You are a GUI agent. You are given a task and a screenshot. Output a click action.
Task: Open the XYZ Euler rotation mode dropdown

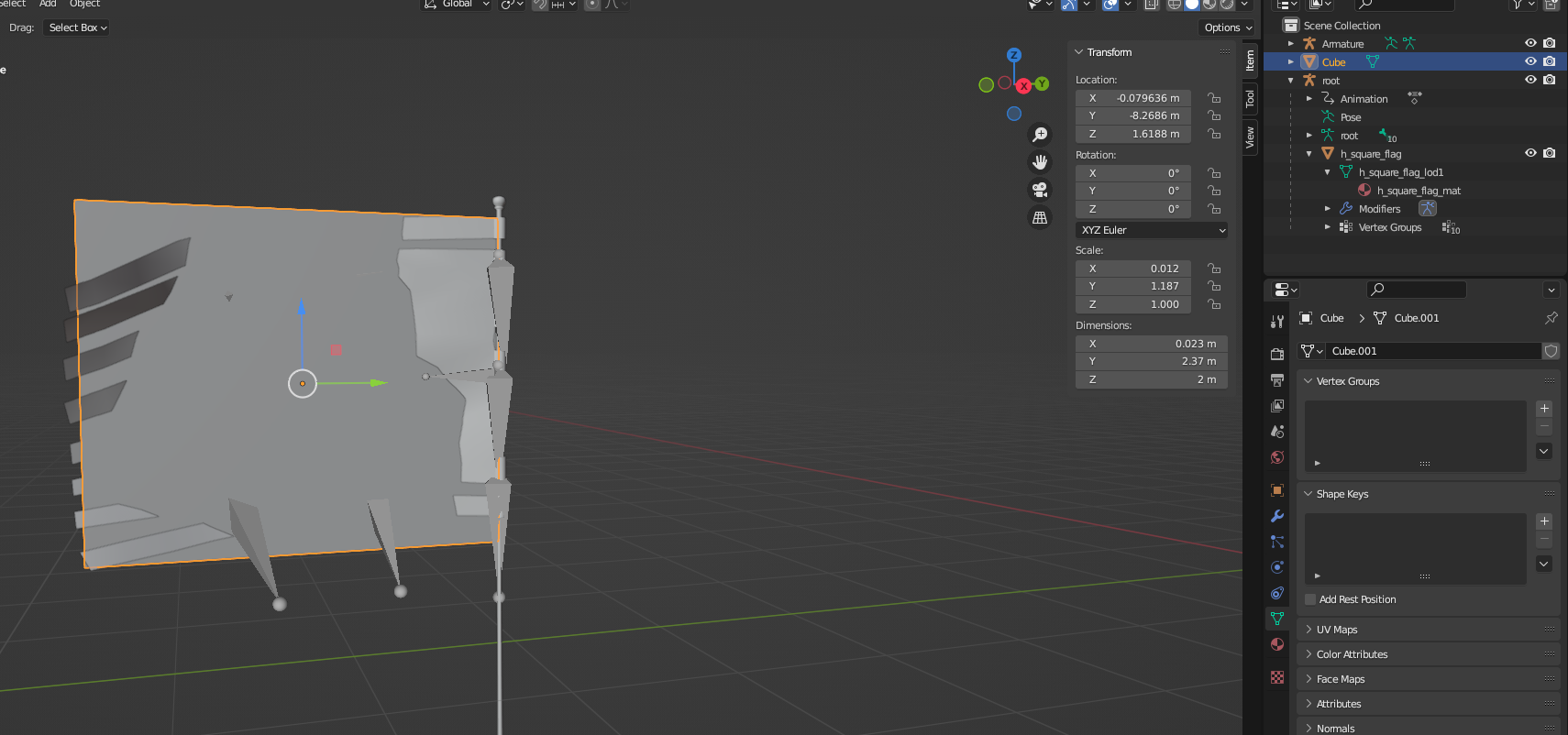[1152, 230]
